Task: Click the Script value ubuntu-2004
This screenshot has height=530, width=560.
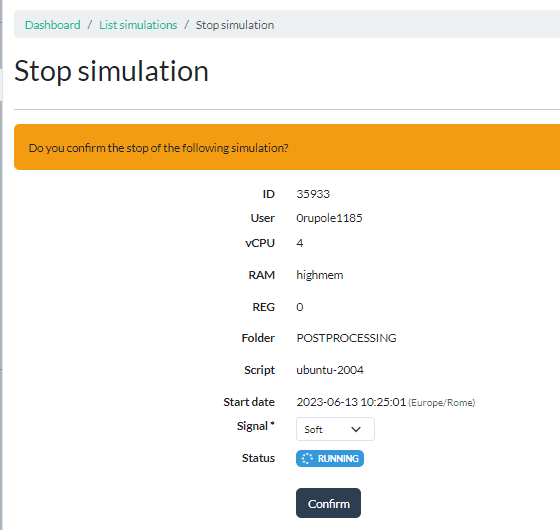Action: pyautogui.click(x=330, y=370)
